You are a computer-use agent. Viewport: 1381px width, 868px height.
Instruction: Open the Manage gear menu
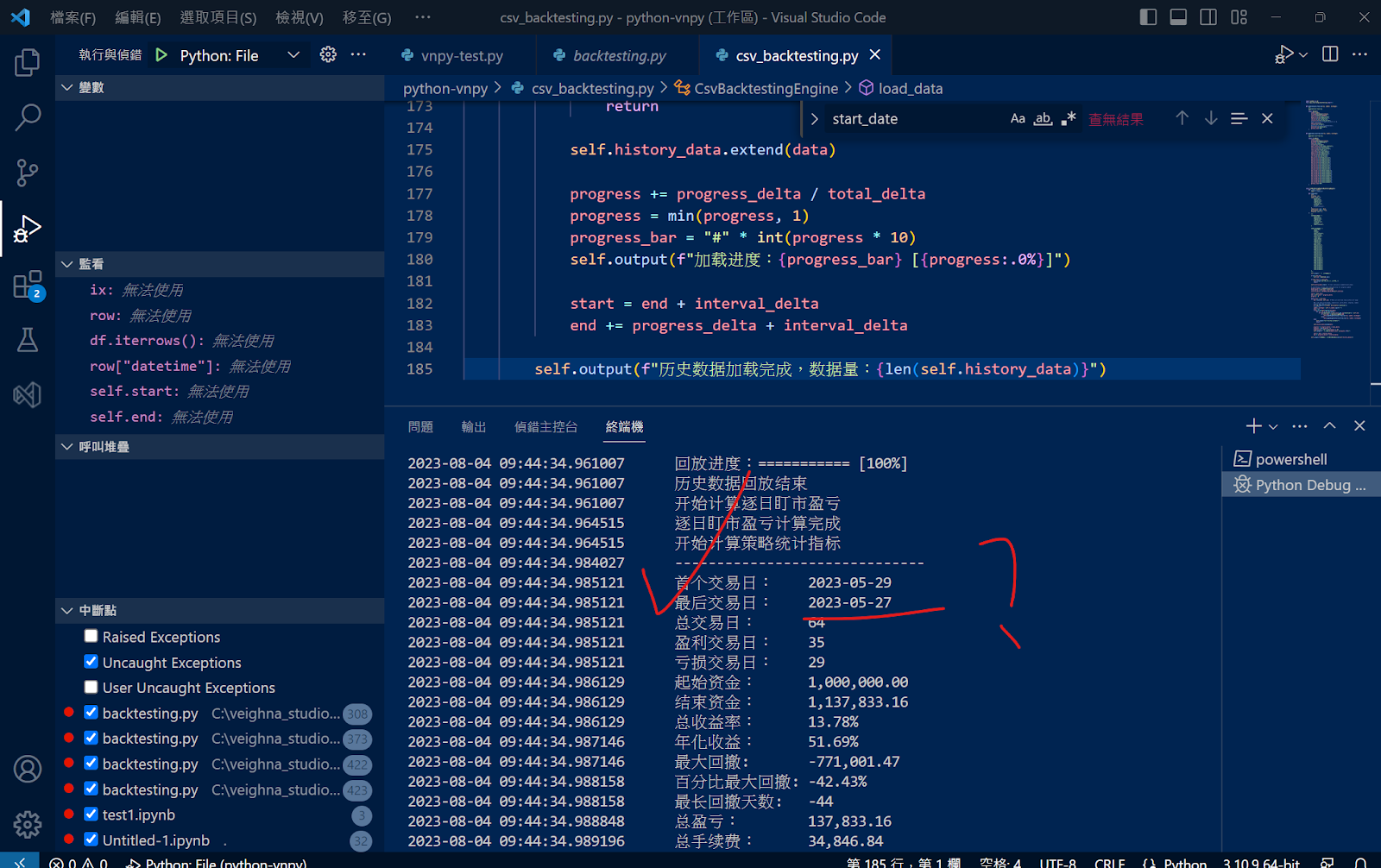coord(28,824)
